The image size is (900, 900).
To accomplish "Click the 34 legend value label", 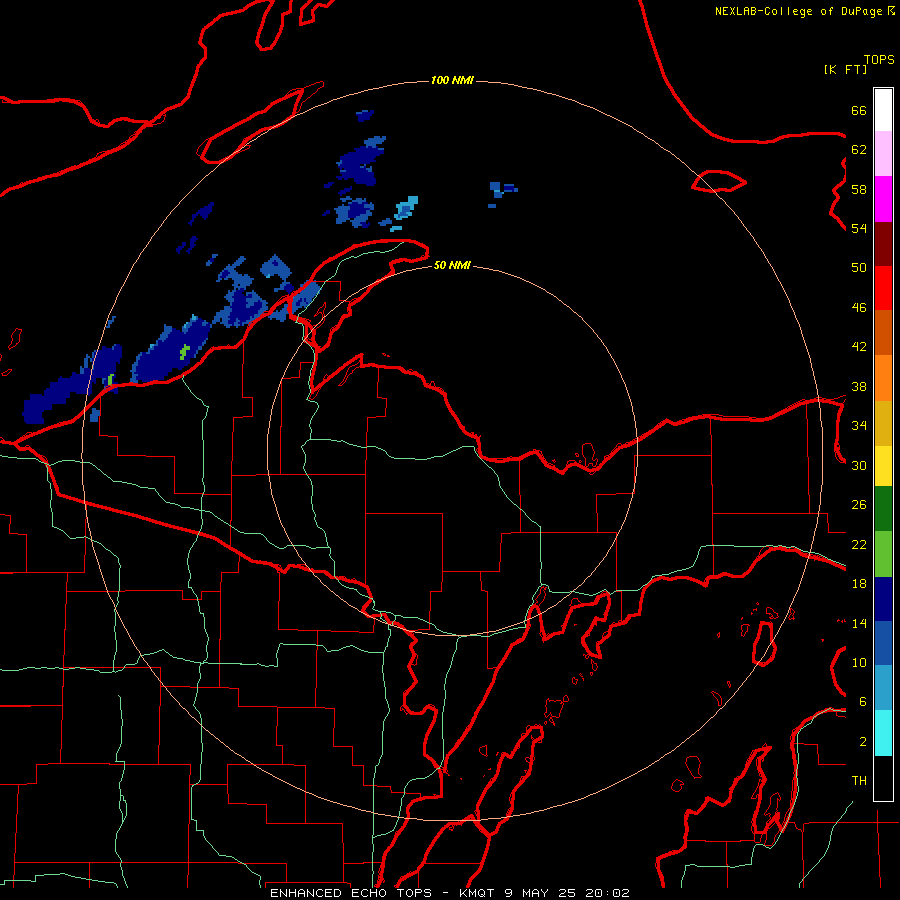I will pos(859,426).
